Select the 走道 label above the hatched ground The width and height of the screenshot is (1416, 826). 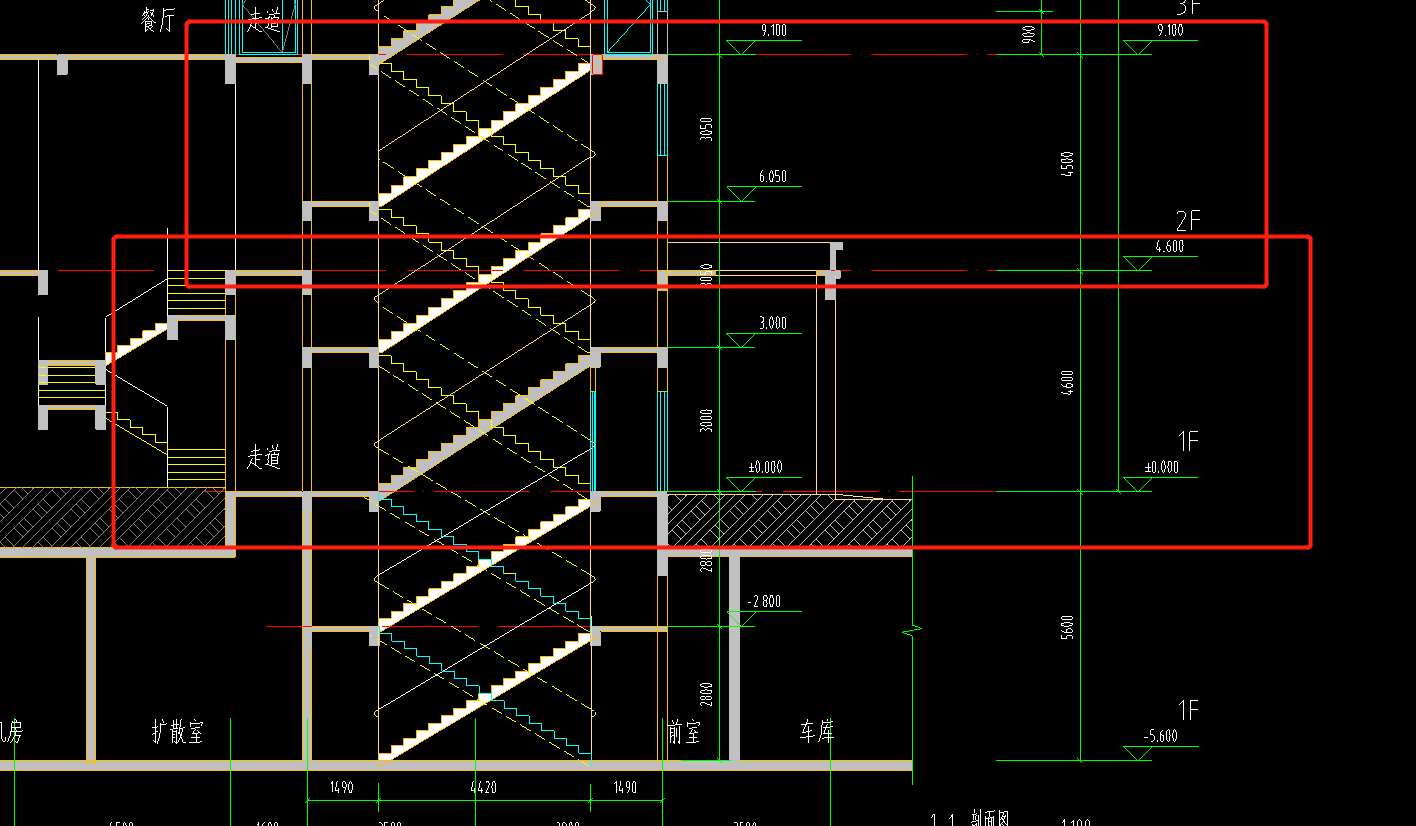pyautogui.click(x=264, y=458)
